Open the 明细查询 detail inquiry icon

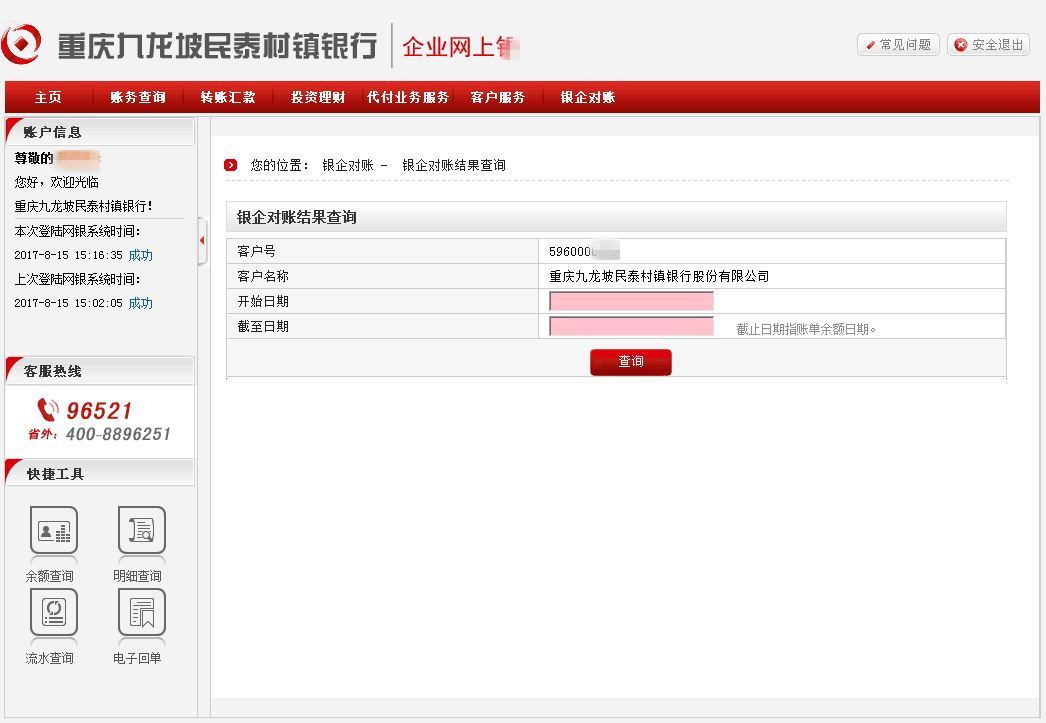tap(141, 531)
